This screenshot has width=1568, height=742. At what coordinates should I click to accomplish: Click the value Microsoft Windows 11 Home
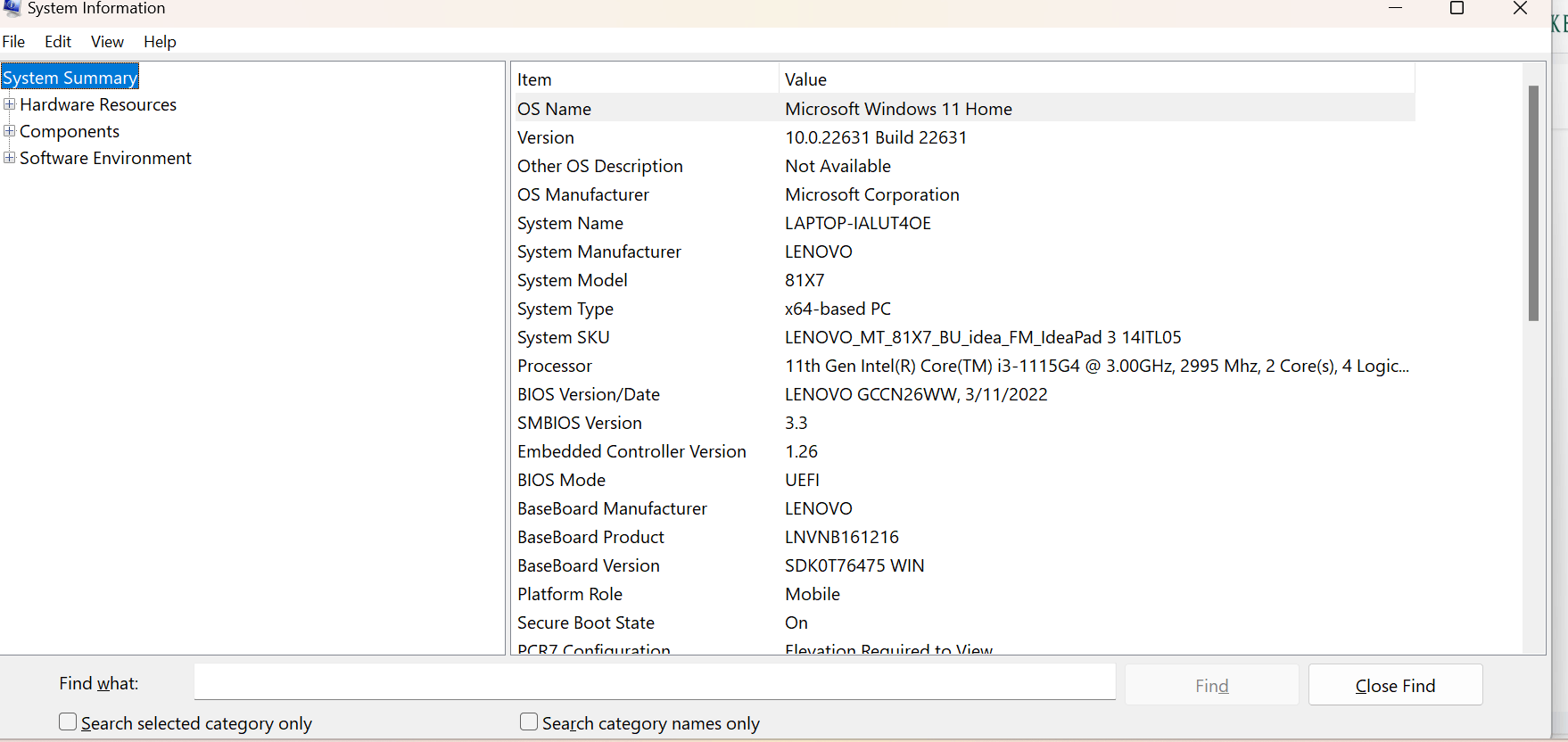point(898,109)
